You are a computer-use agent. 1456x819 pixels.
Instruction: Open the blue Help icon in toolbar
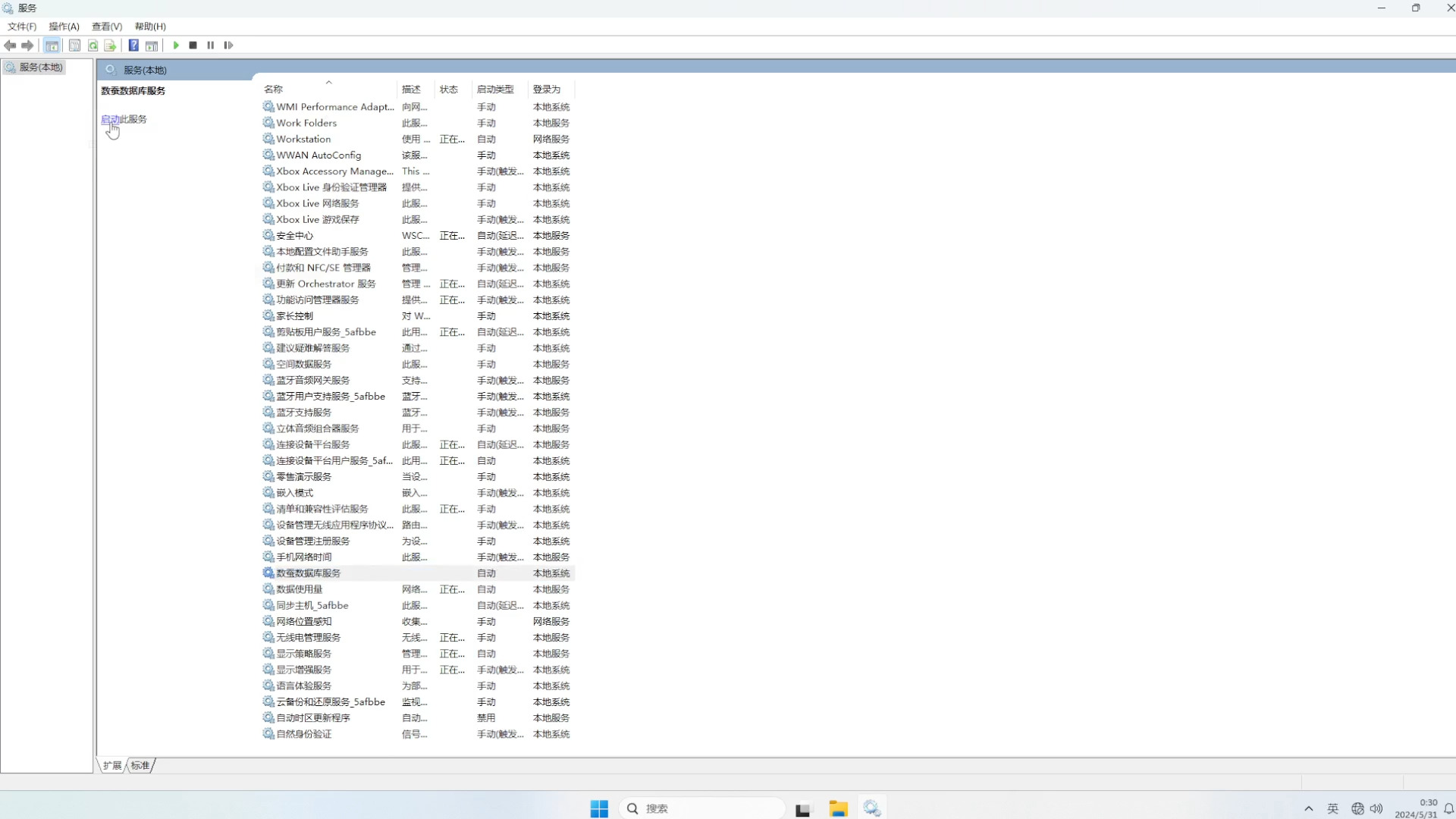(x=133, y=45)
